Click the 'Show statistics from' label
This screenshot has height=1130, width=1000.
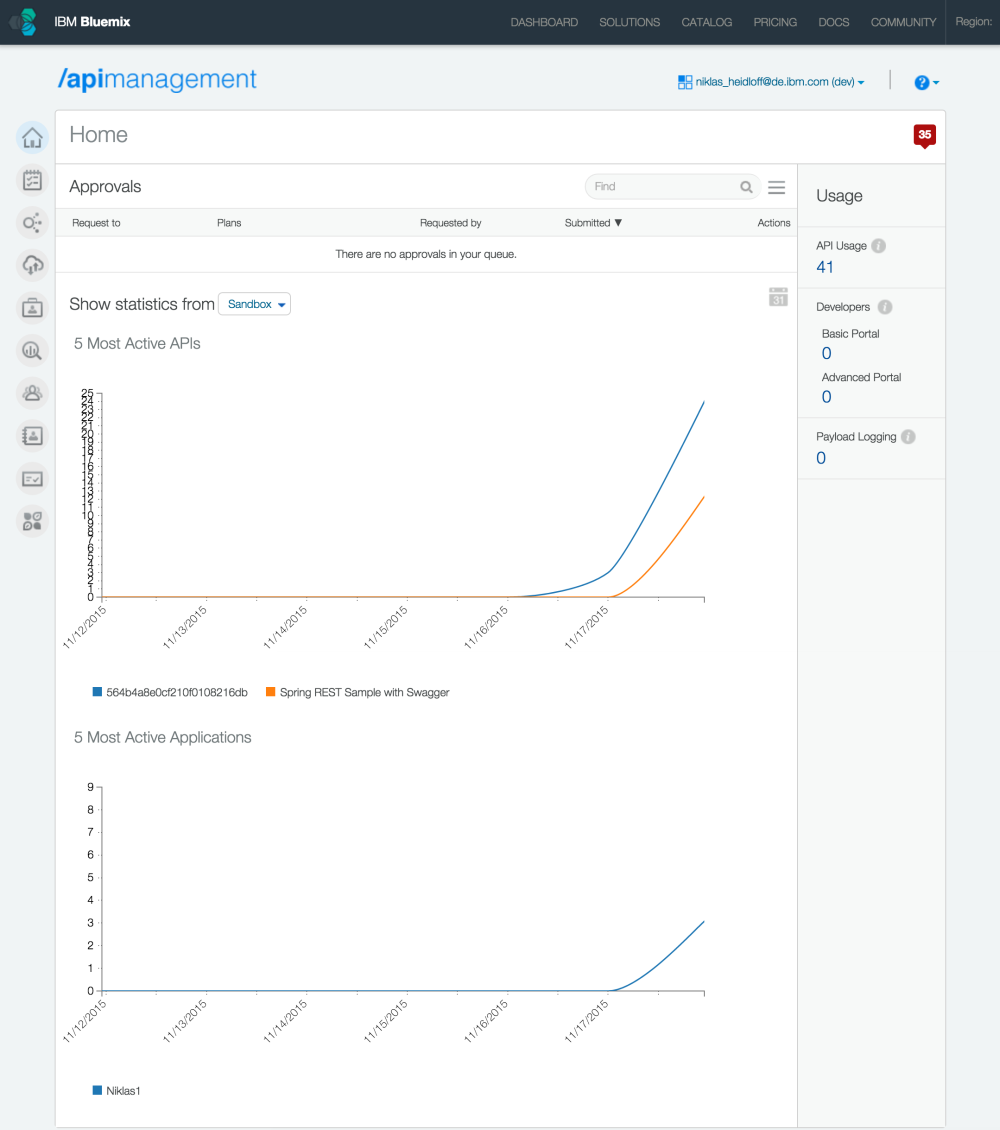pos(142,304)
